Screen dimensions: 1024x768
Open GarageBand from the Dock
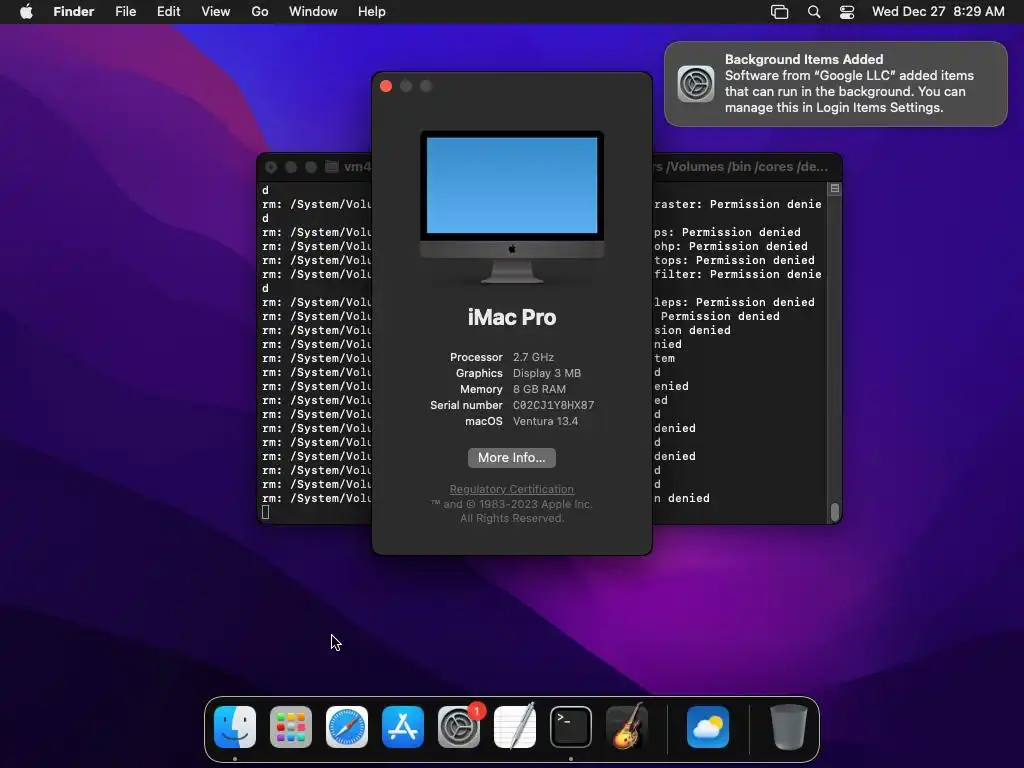point(627,727)
